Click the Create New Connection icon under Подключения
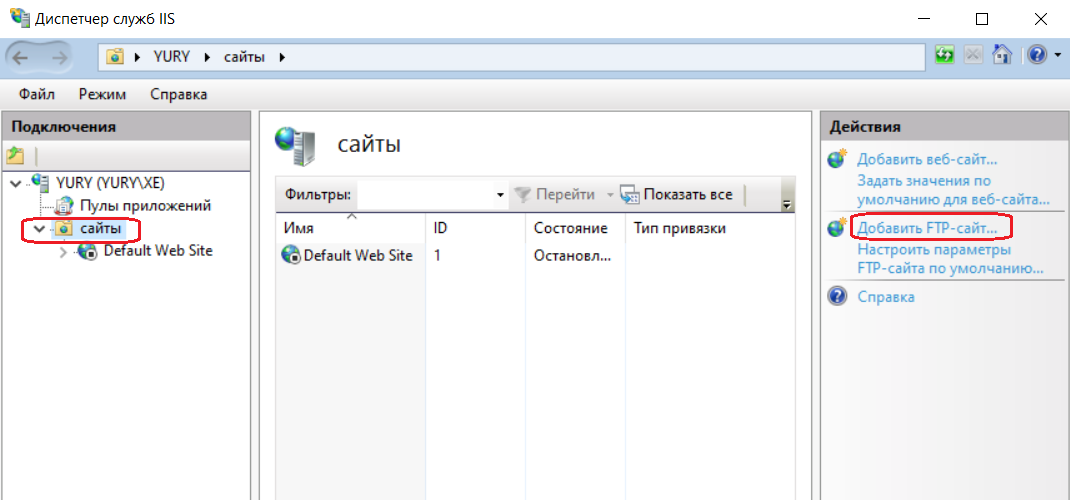 pos(16,156)
